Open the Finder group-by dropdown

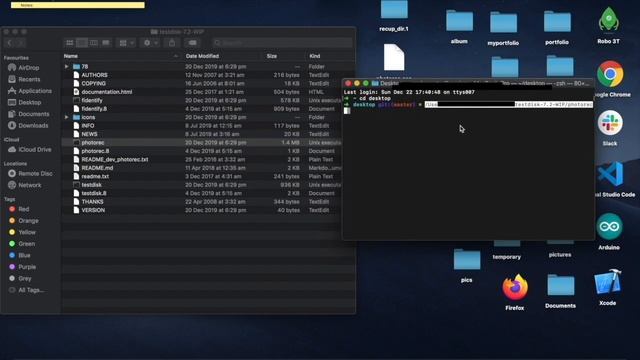pos(126,43)
